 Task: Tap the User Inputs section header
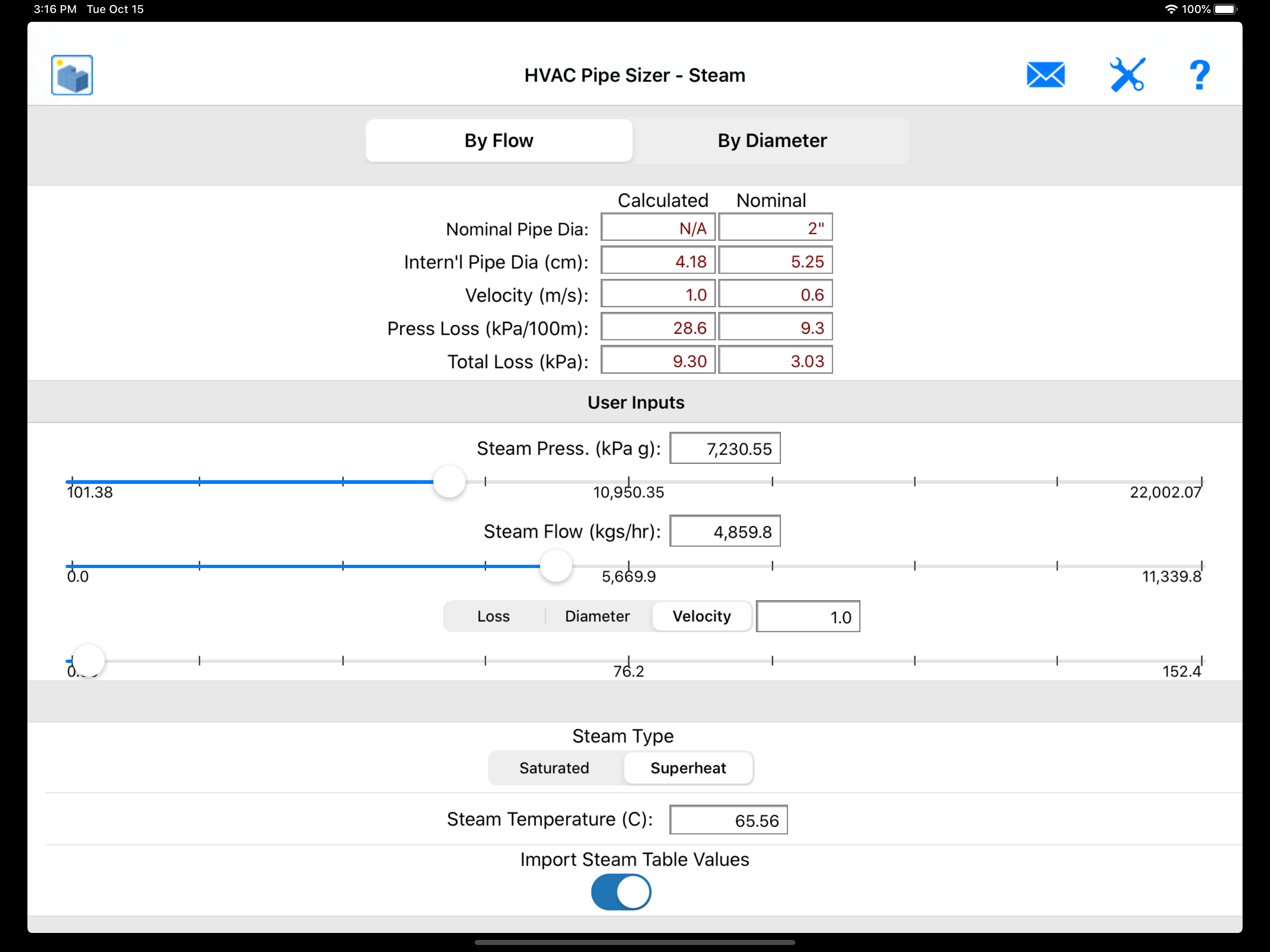pos(635,403)
